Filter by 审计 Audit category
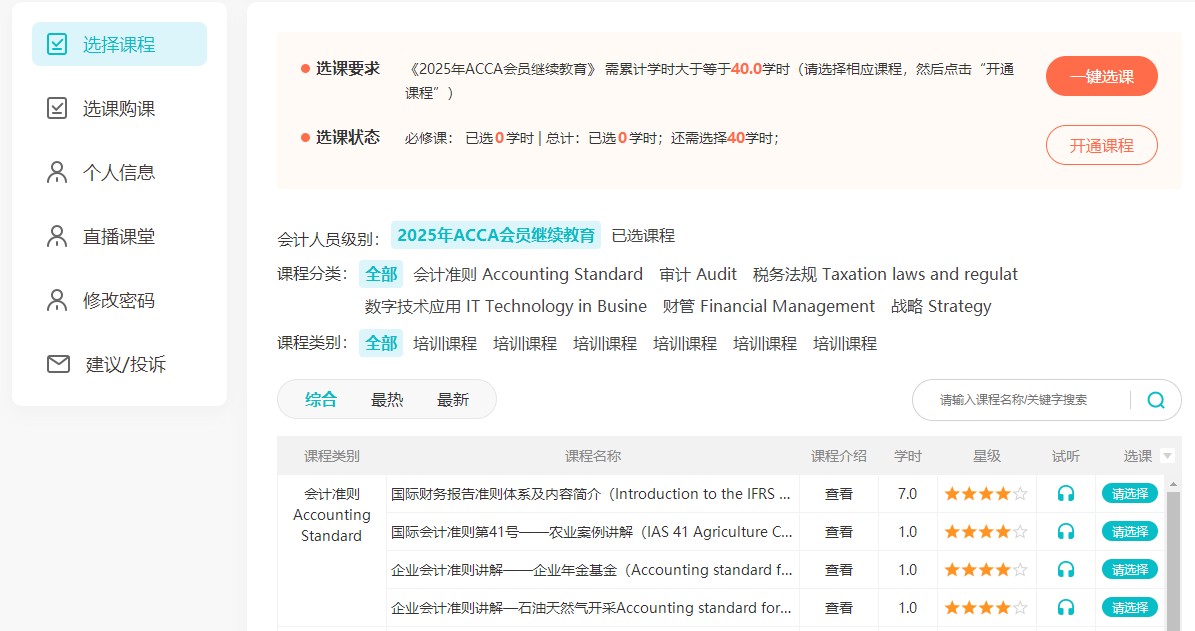1195x631 pixels. (x=698, y=274)
